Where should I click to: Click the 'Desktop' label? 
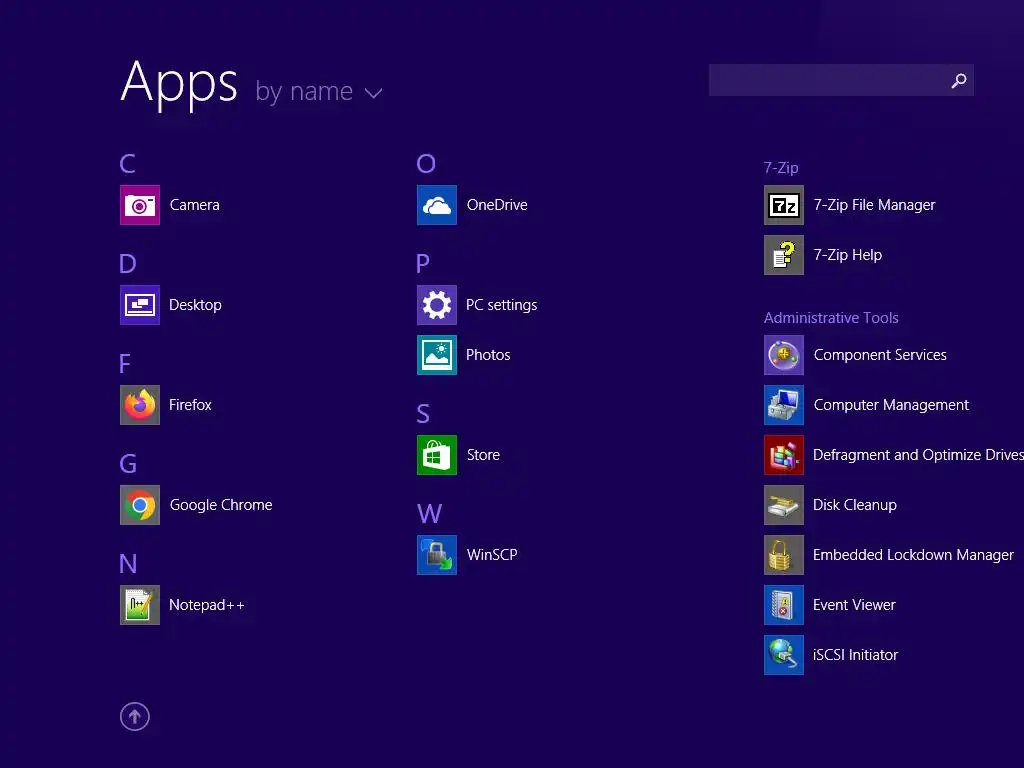195,305
